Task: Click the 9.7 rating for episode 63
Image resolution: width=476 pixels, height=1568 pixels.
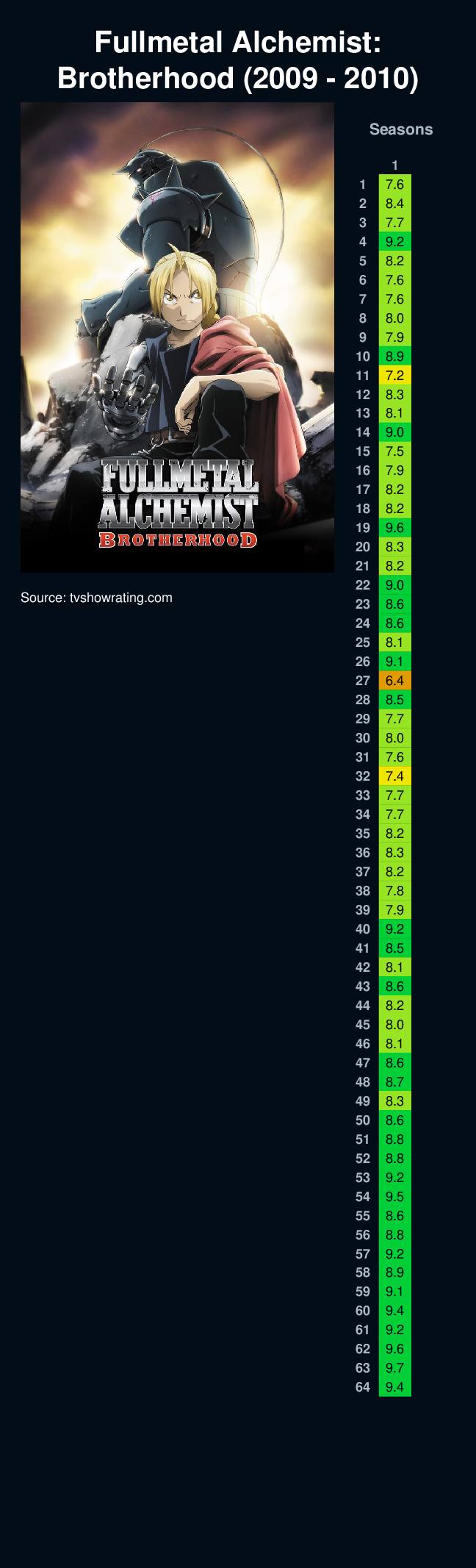Action: point(394,1368)
